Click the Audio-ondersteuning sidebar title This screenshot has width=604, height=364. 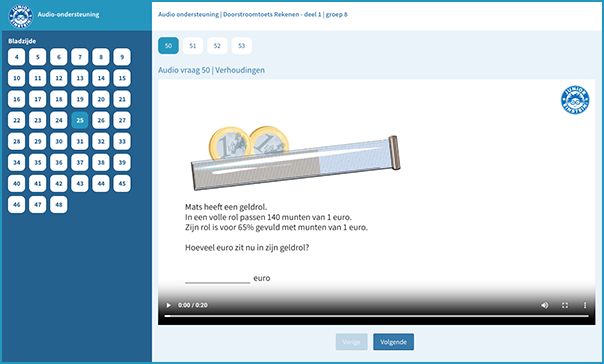pos(68,15)
